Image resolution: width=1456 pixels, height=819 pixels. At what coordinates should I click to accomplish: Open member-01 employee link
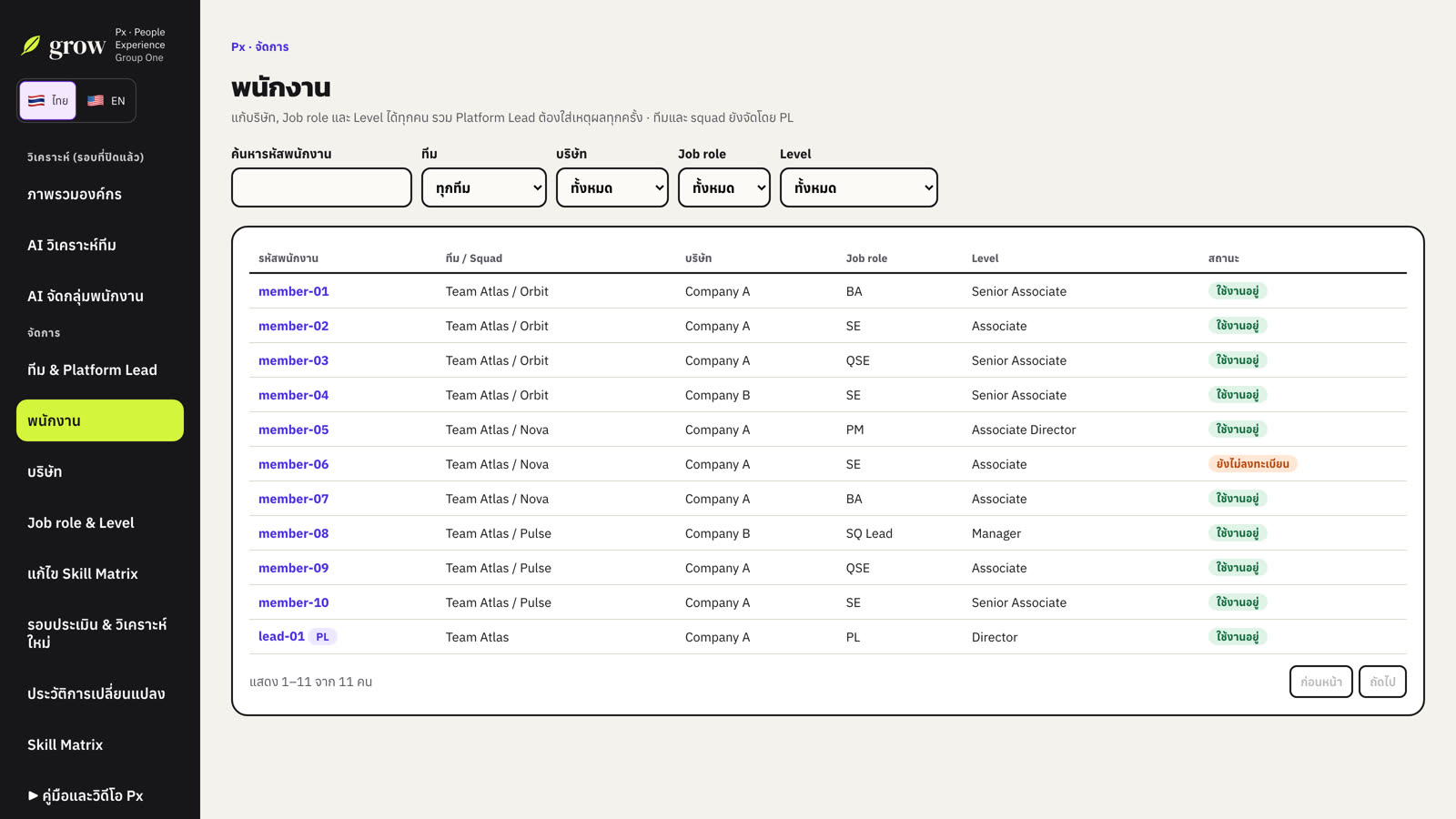coord(293,291)
